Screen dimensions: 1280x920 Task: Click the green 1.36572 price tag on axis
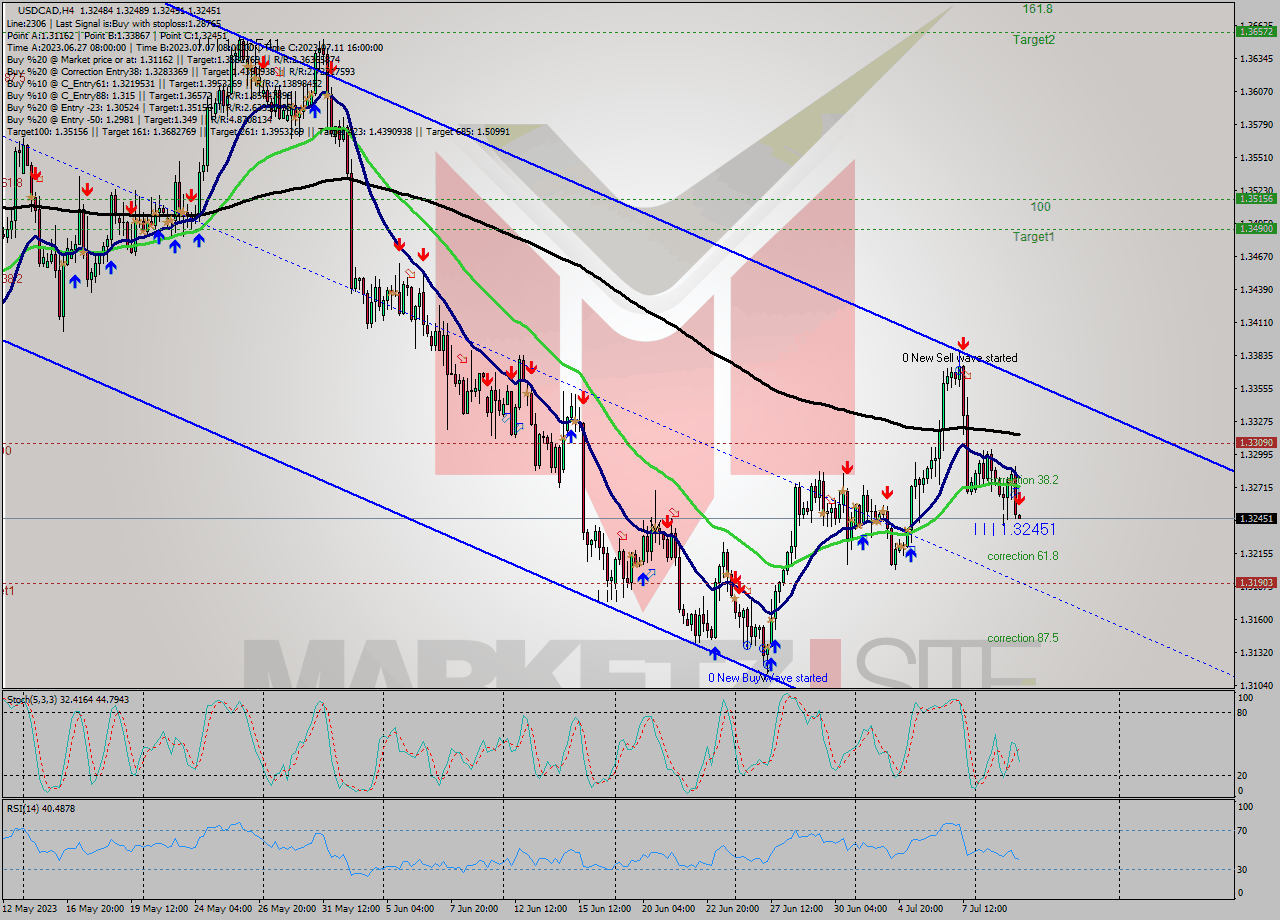tap(1256, 32)
